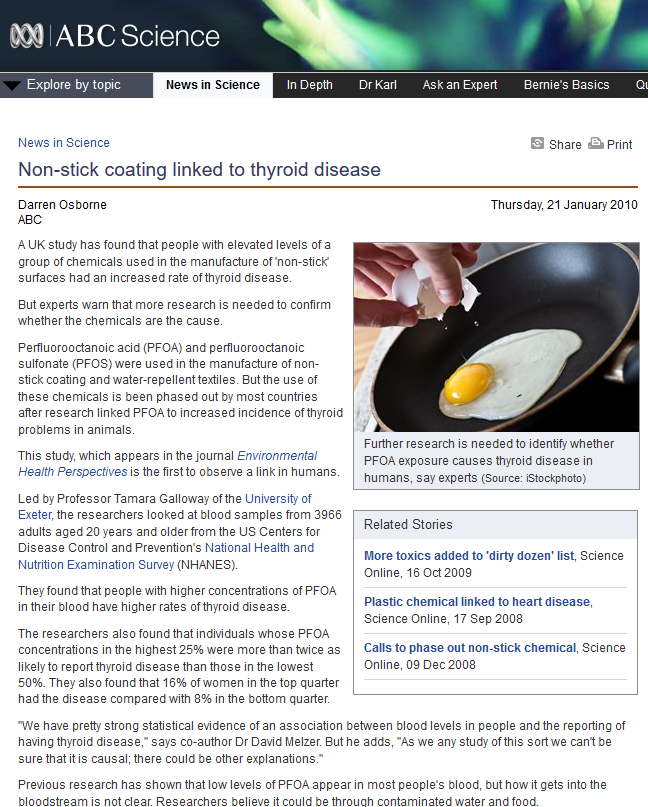Screen dimensions: 648x807
Task: Click the Share icon
Action: click(537, 144)
